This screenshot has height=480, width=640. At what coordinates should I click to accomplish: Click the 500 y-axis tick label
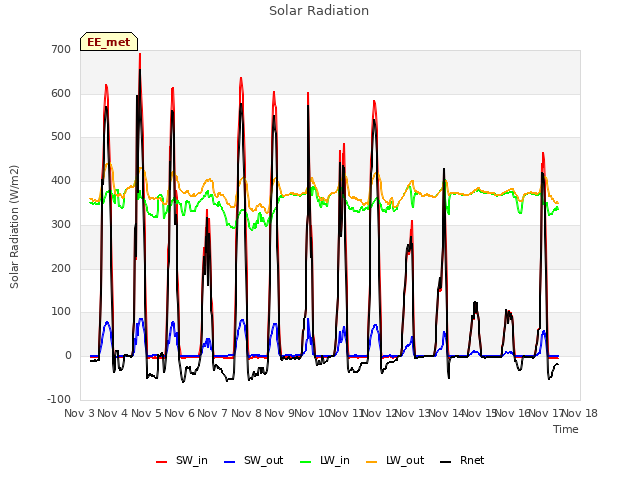[61, 137]
